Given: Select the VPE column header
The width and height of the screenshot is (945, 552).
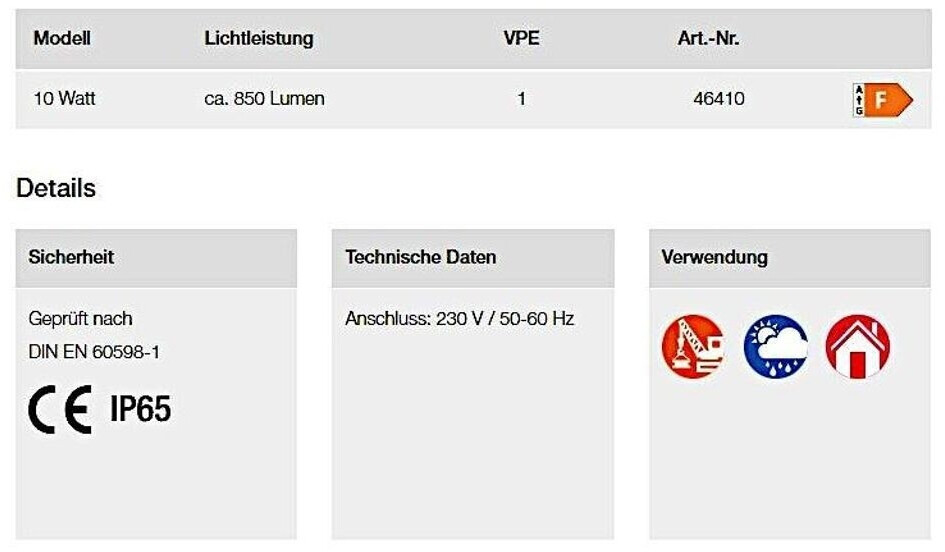Looking at the screenshot, I should coord(521,39).
